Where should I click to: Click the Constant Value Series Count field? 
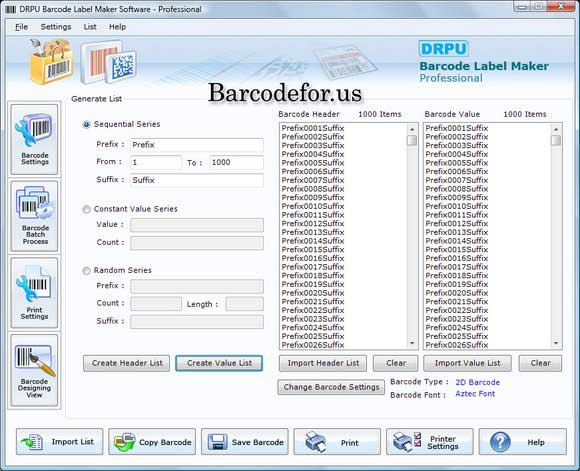[197, 243]
